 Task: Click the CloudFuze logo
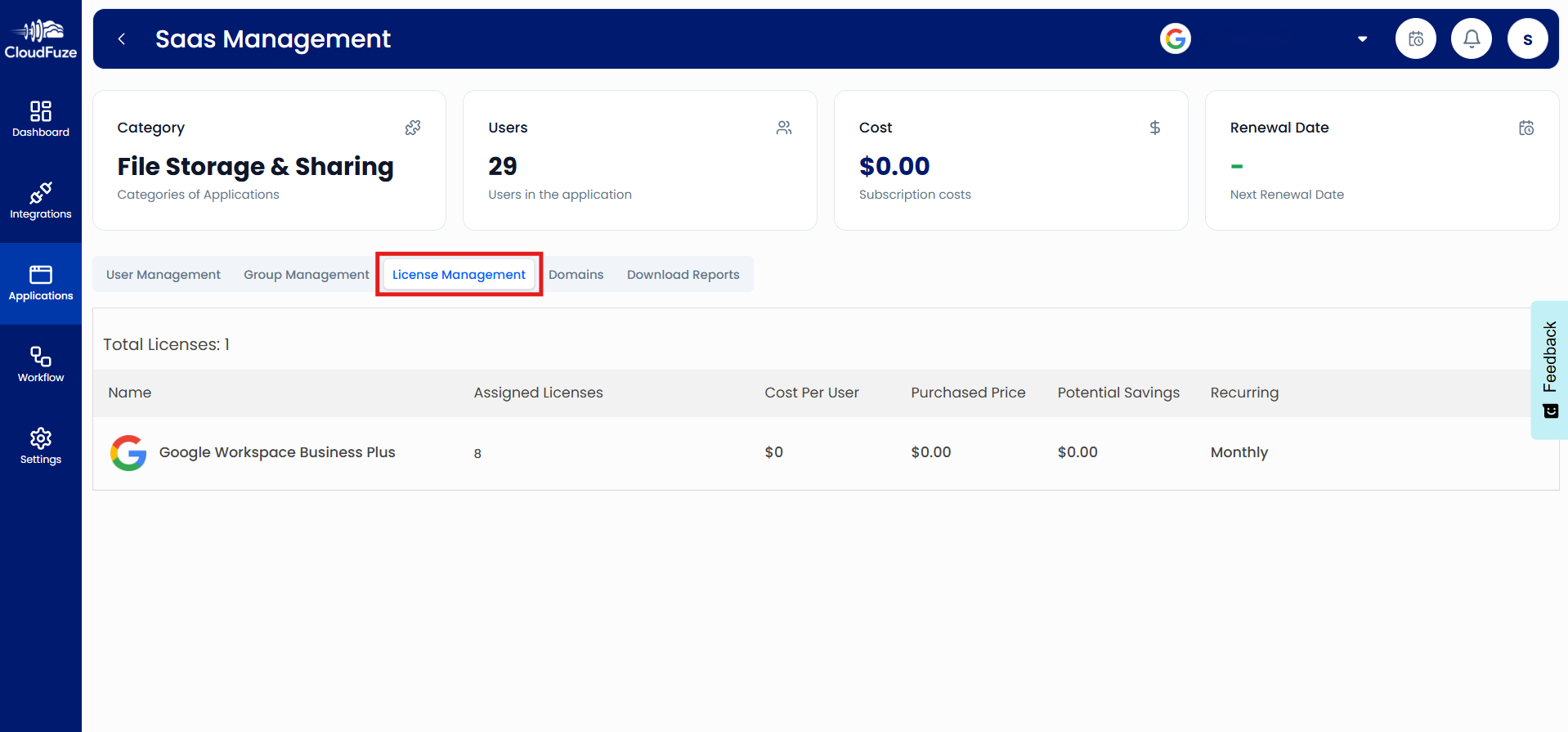tap(41, 39)
